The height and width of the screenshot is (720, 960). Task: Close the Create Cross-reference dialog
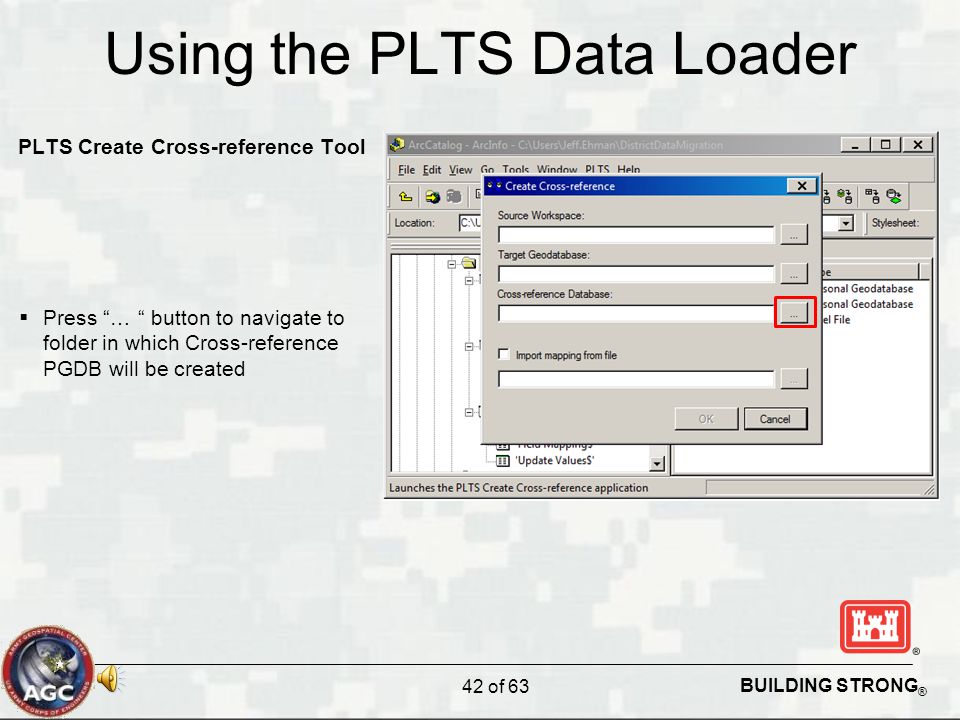click(801, 186)
